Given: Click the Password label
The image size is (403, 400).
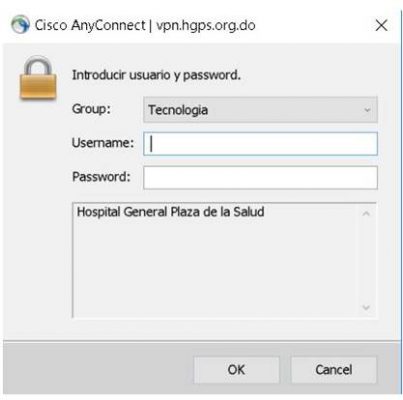Looking at the screenshot, I should 101,177.
